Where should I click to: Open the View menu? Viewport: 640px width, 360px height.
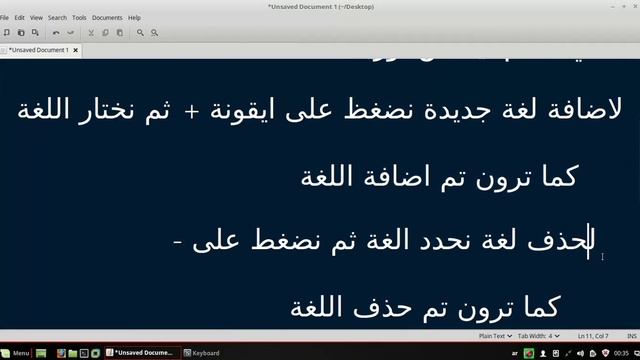point(36,18)
